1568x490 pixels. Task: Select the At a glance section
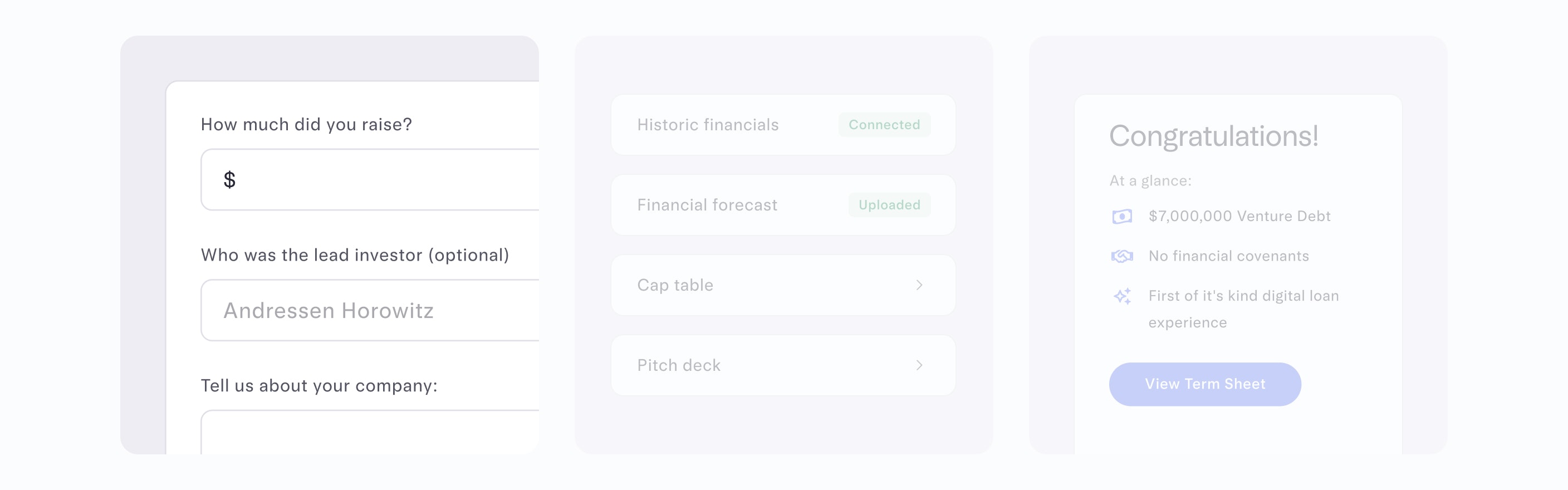point(1150,180)
